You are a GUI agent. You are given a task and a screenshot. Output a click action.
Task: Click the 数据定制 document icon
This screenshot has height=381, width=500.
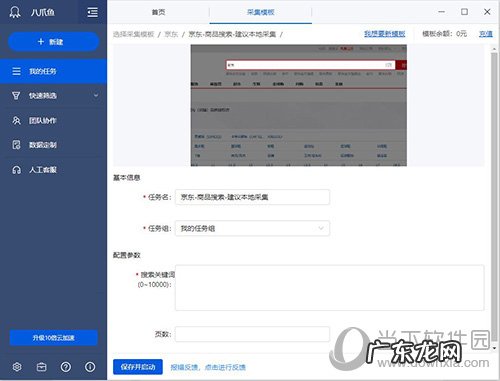(16, 145)
